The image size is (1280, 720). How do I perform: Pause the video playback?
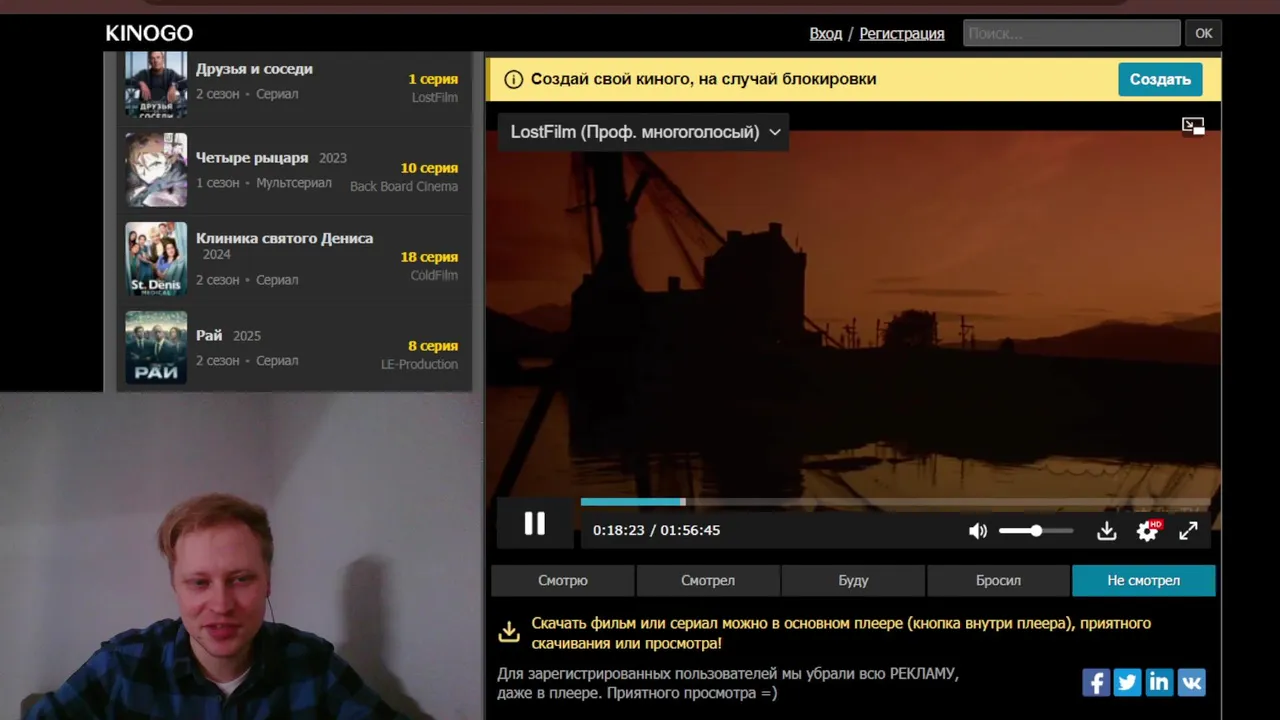(x=535, y=524)
